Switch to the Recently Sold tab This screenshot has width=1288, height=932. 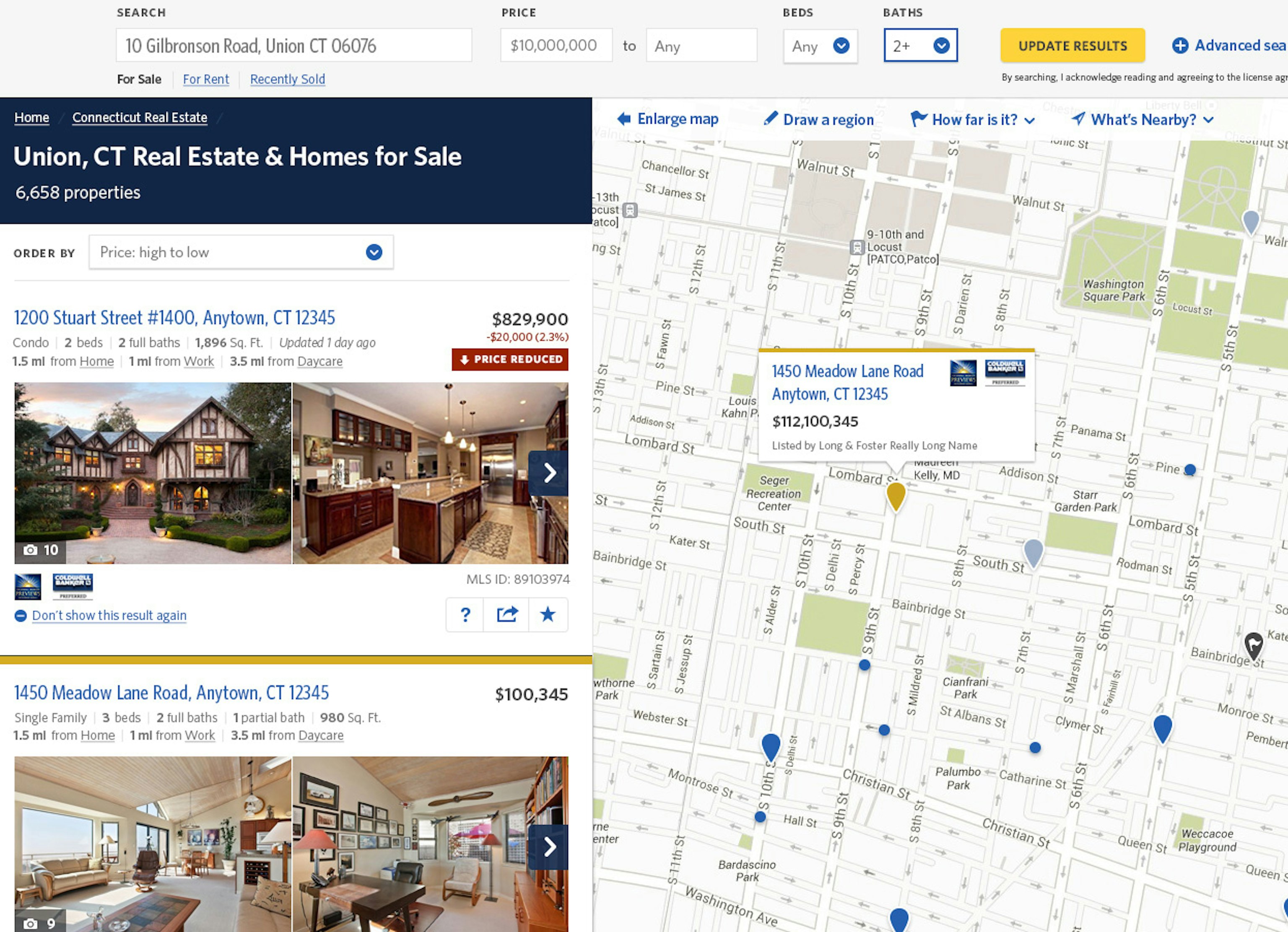pos(287,79)
